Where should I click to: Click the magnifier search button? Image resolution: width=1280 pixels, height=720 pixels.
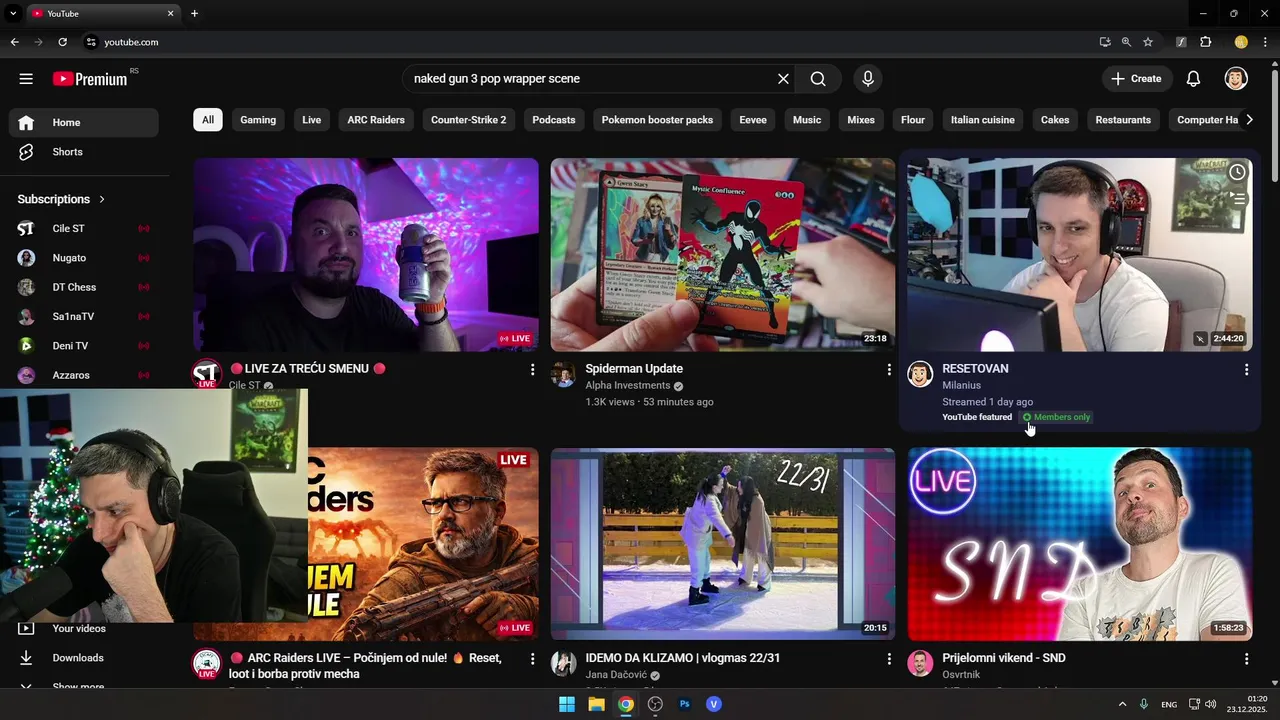818,79
